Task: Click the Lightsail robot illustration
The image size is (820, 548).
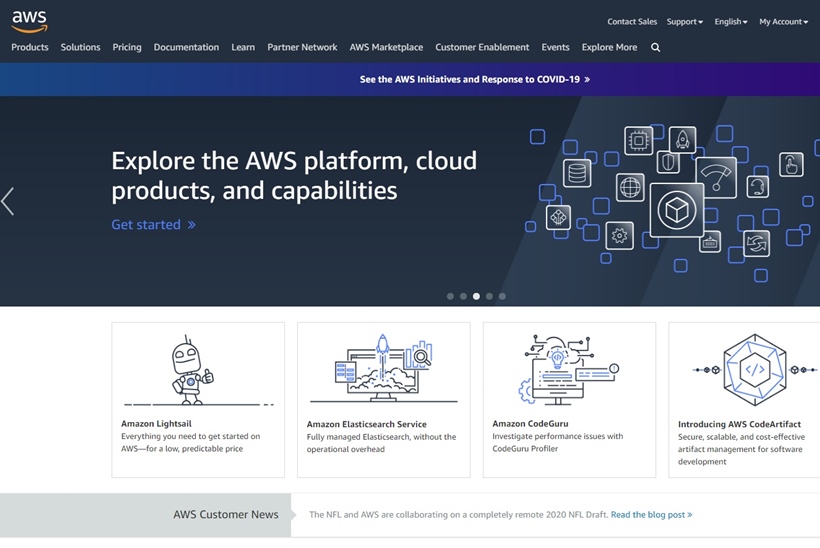Action: tap(193, 370)
